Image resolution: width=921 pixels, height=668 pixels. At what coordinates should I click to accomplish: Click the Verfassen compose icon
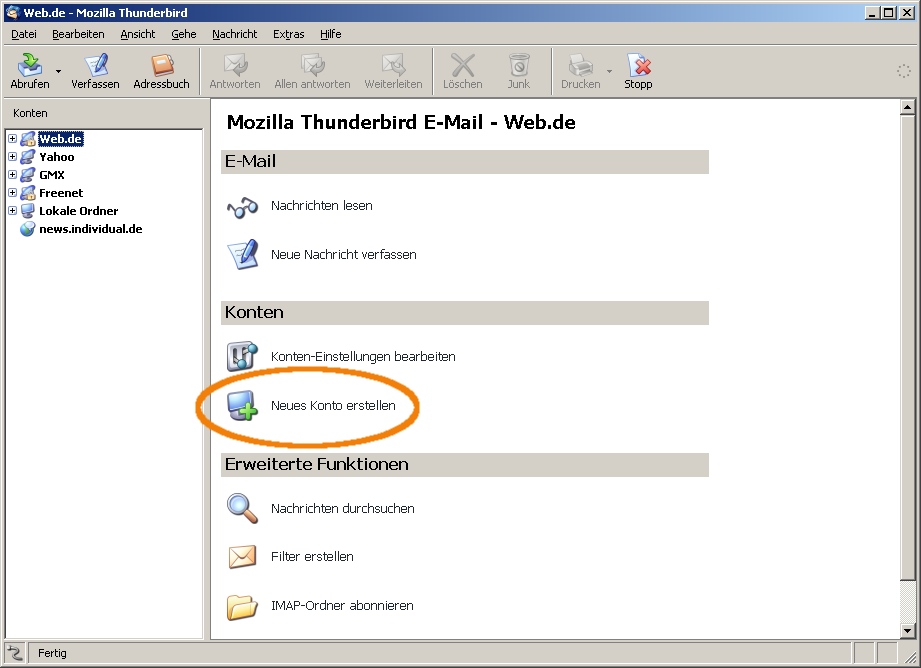click(96, 65)
